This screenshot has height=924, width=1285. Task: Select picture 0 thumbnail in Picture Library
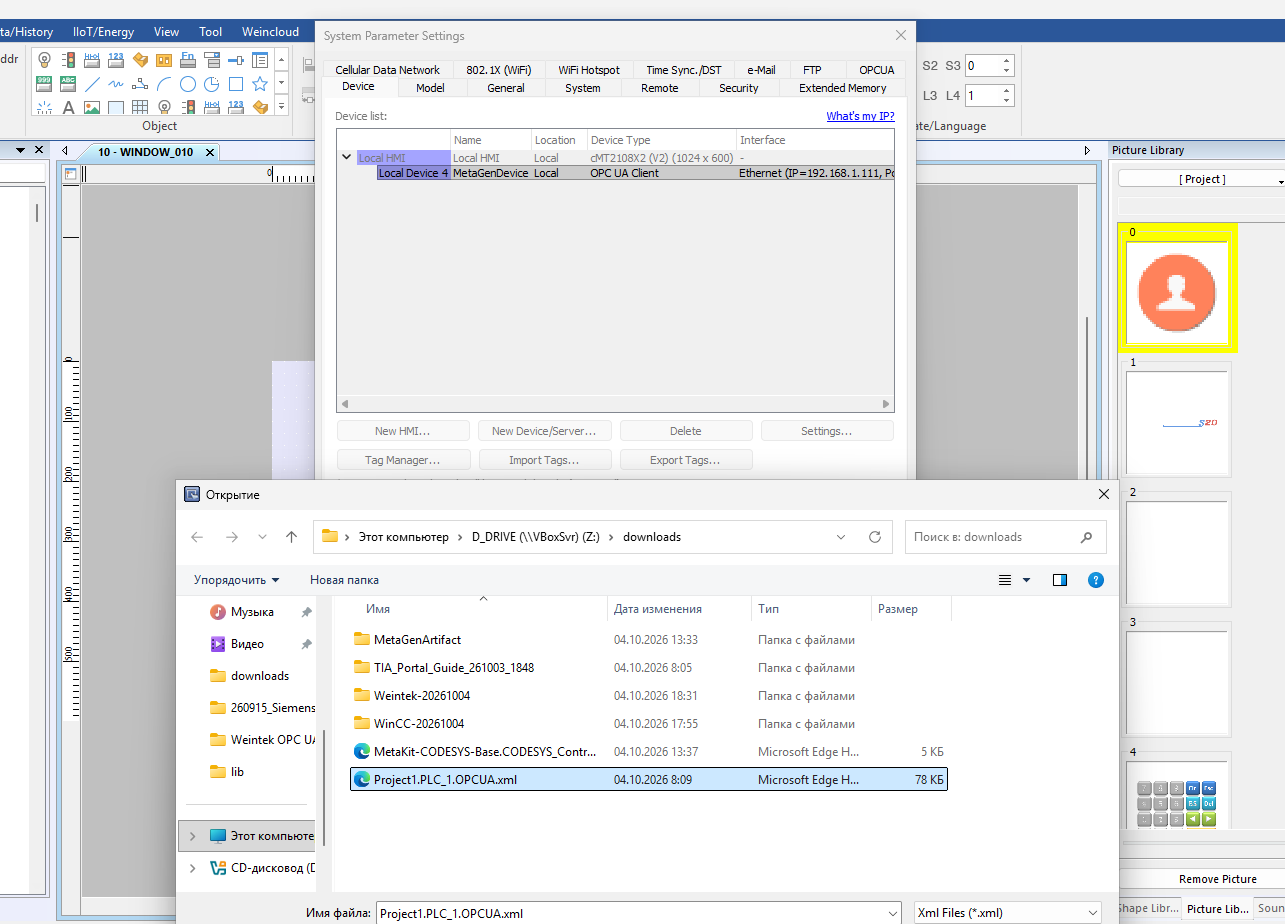1178,293
